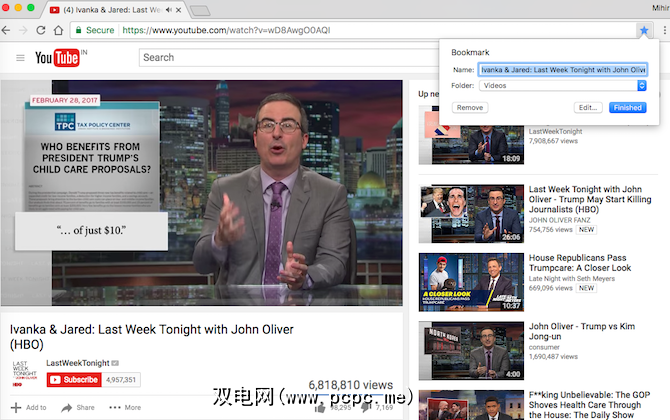Edit the bookmark Name field
670x420 pixels.
(x=562, y=70)
